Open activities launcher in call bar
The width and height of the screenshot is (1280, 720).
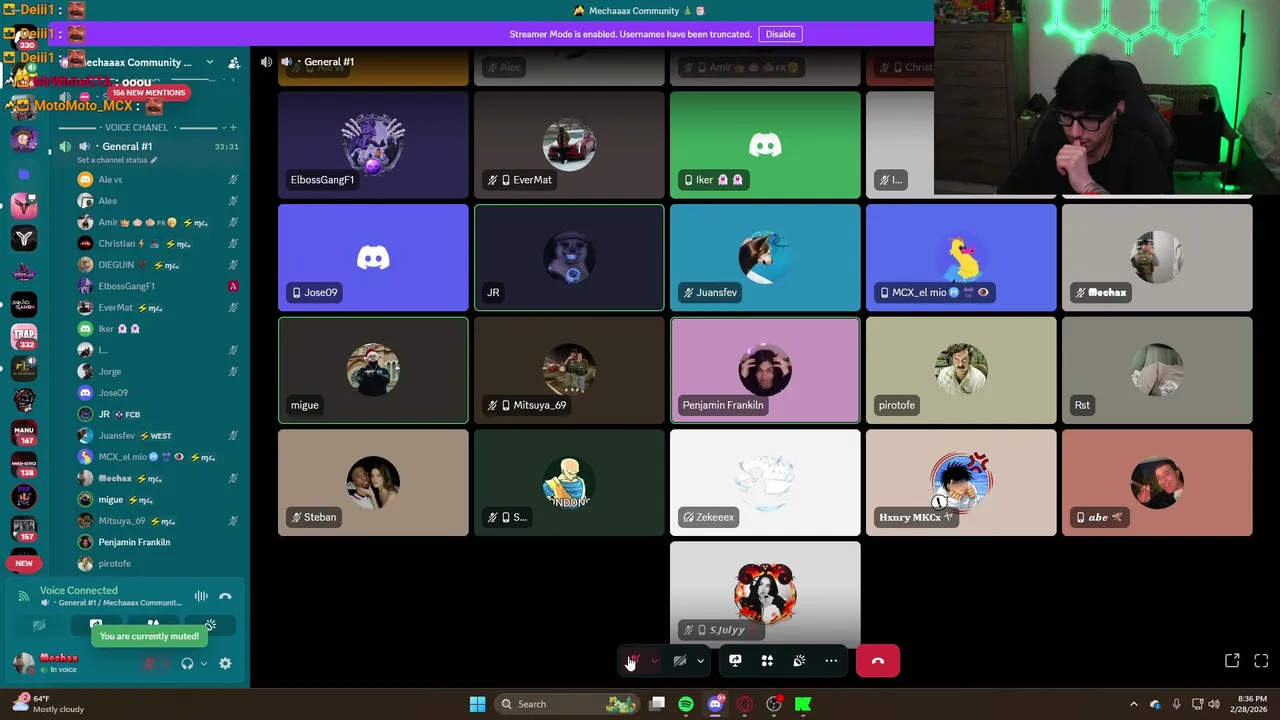767,661
